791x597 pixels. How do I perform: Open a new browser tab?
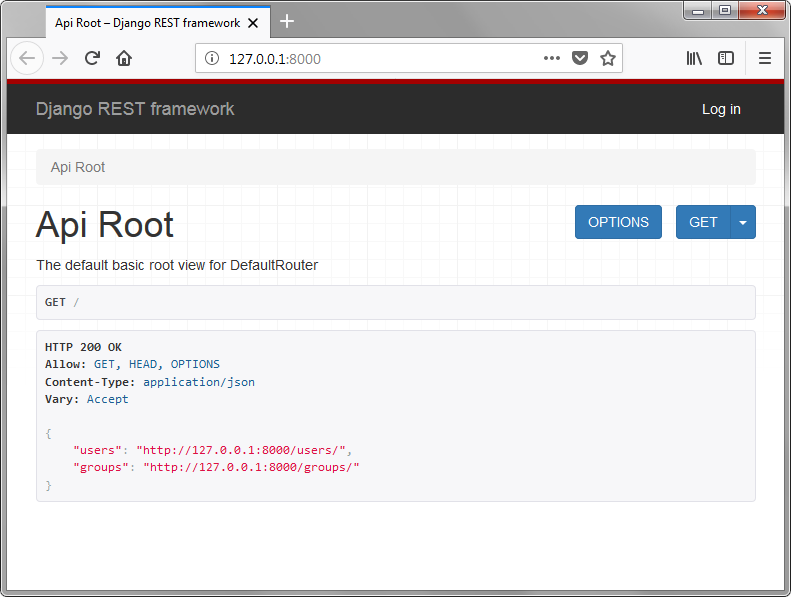[287, 21]
